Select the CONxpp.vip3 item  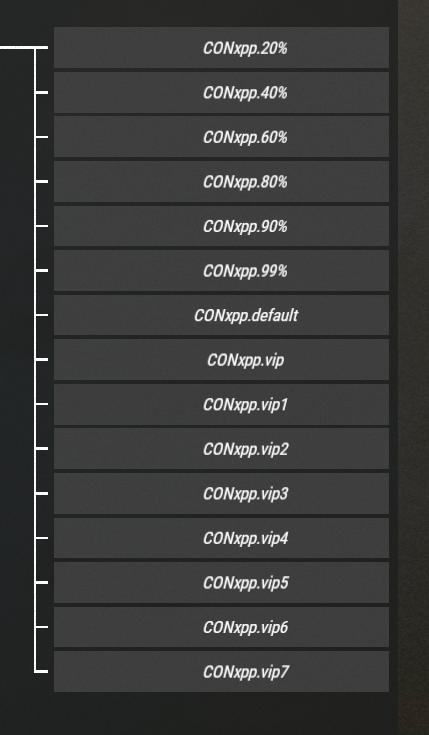pyautogui.click(x=221, y=494)
